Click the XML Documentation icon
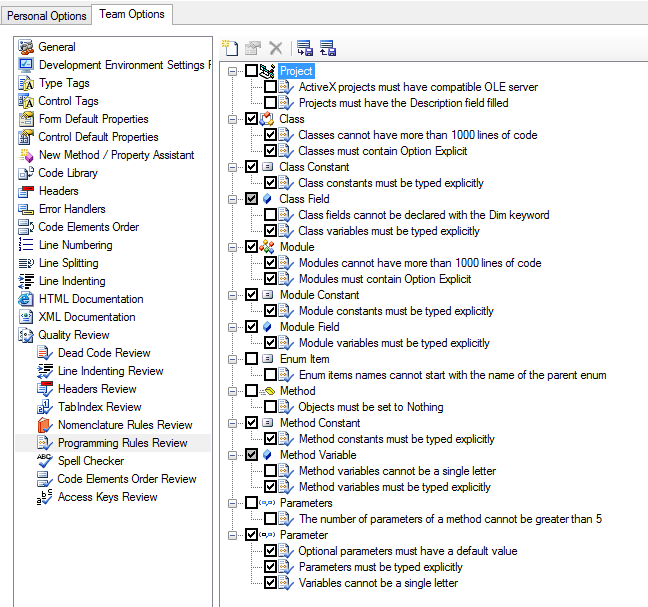Image resolution: width=648 pixels, height=607 pixels. click(26, 317)
